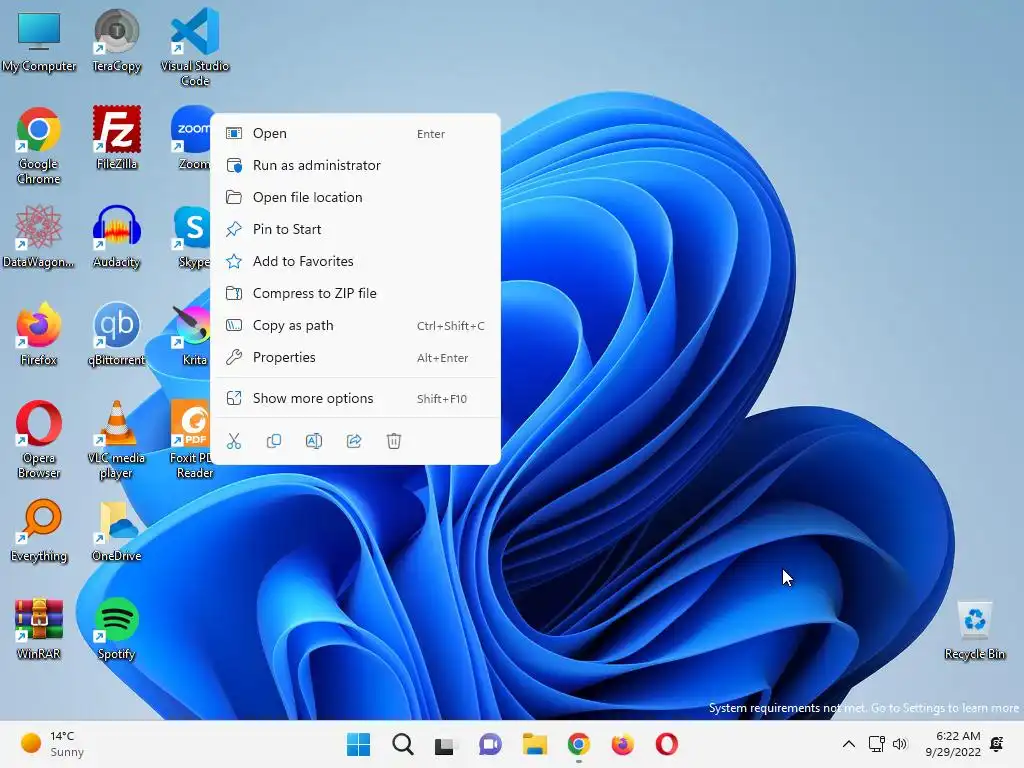Open the clock showing 6:22 AM
Screen dimensions: 1024x768
click(953, 744)
